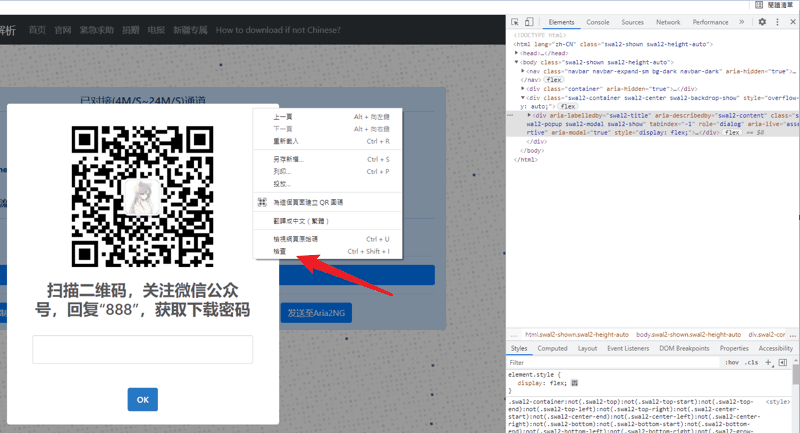Viewport: 800px width, 433px height.
Task: Collapse the swal2-container div node
Action: click(x=522, y=97)
